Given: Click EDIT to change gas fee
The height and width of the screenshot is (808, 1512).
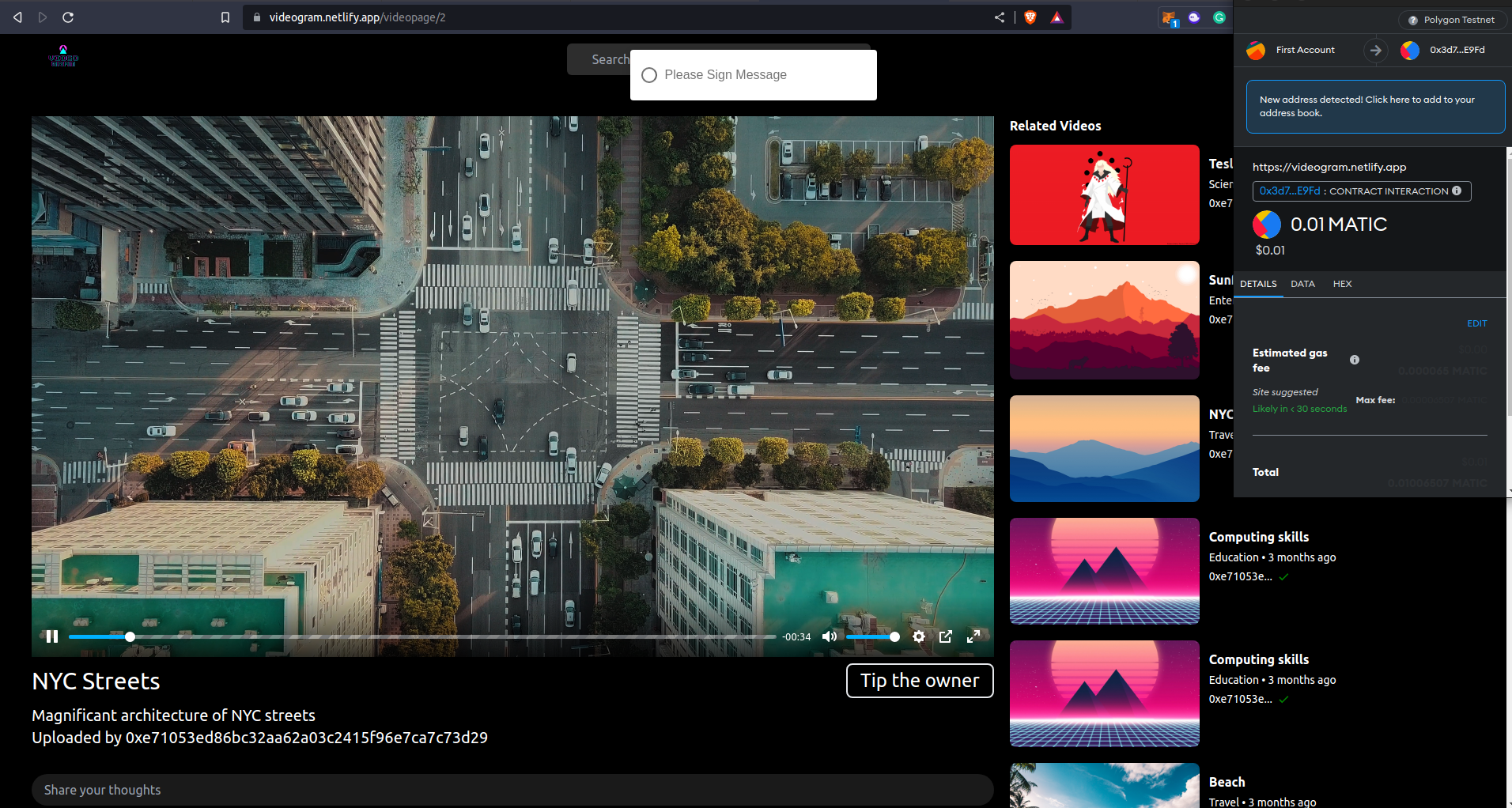Looking at the screenshot, I should tap(1476, 323).
